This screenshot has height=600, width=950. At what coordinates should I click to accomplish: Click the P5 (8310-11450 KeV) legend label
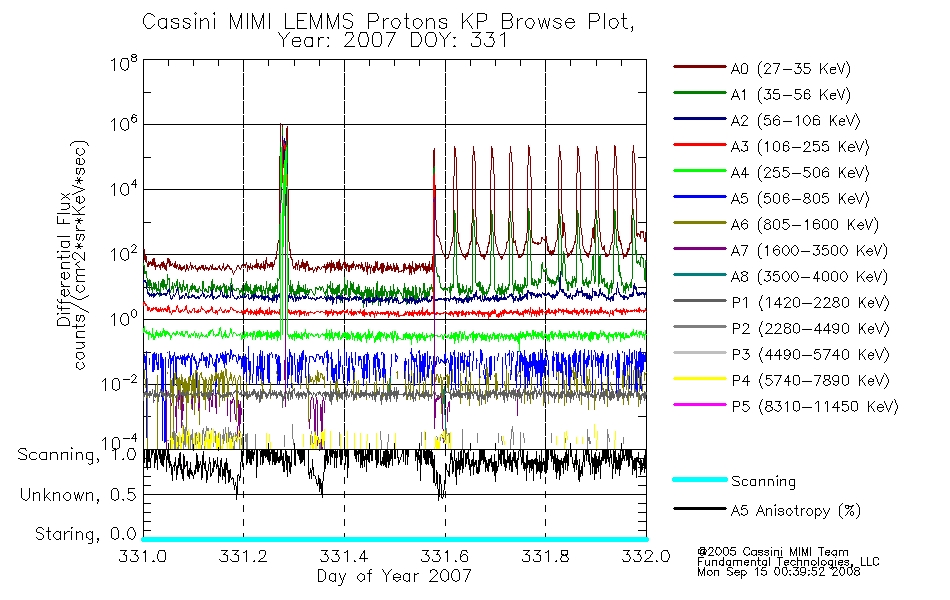815,407
